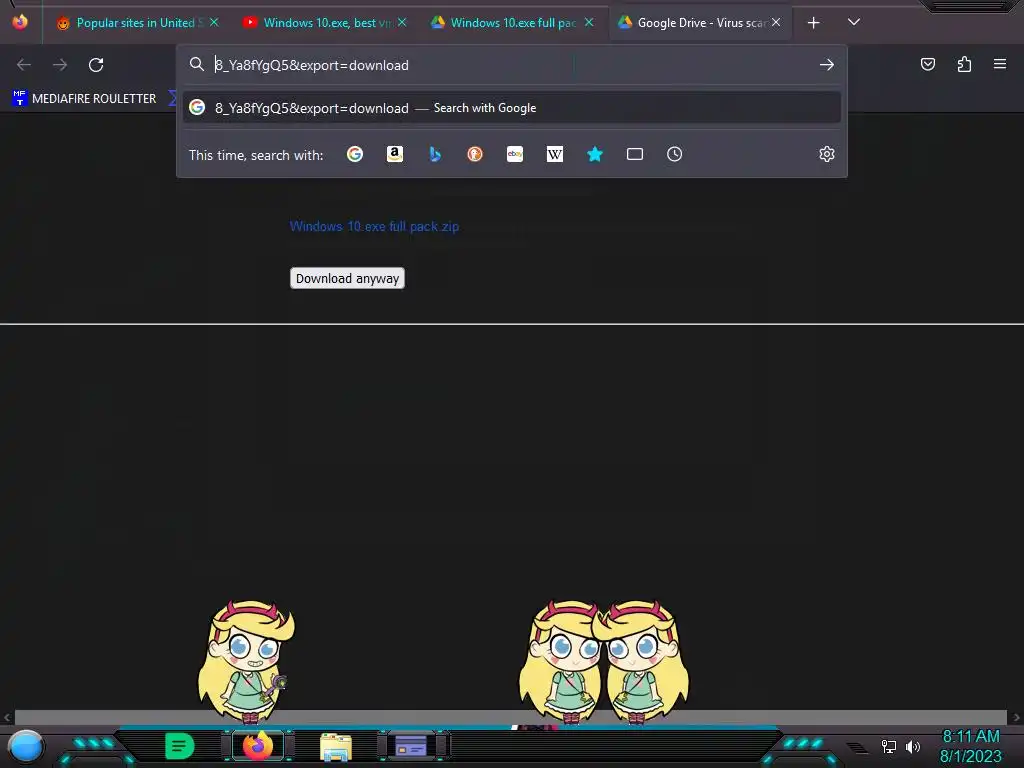Click the Firefox taskbar icon
Screen dimensions: 1024x768
(258, 746)
